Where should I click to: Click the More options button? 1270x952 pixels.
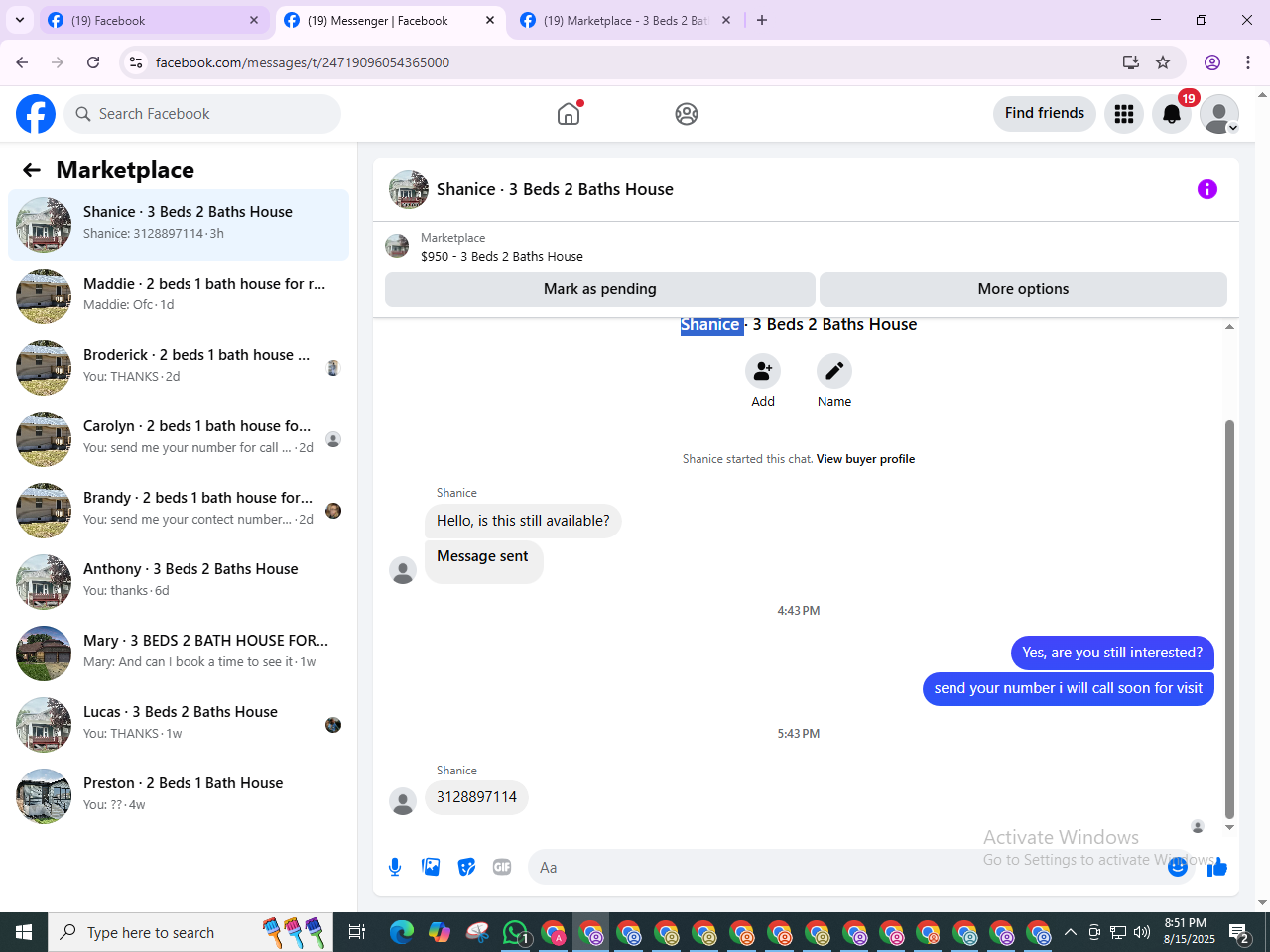click(1023, 289)
